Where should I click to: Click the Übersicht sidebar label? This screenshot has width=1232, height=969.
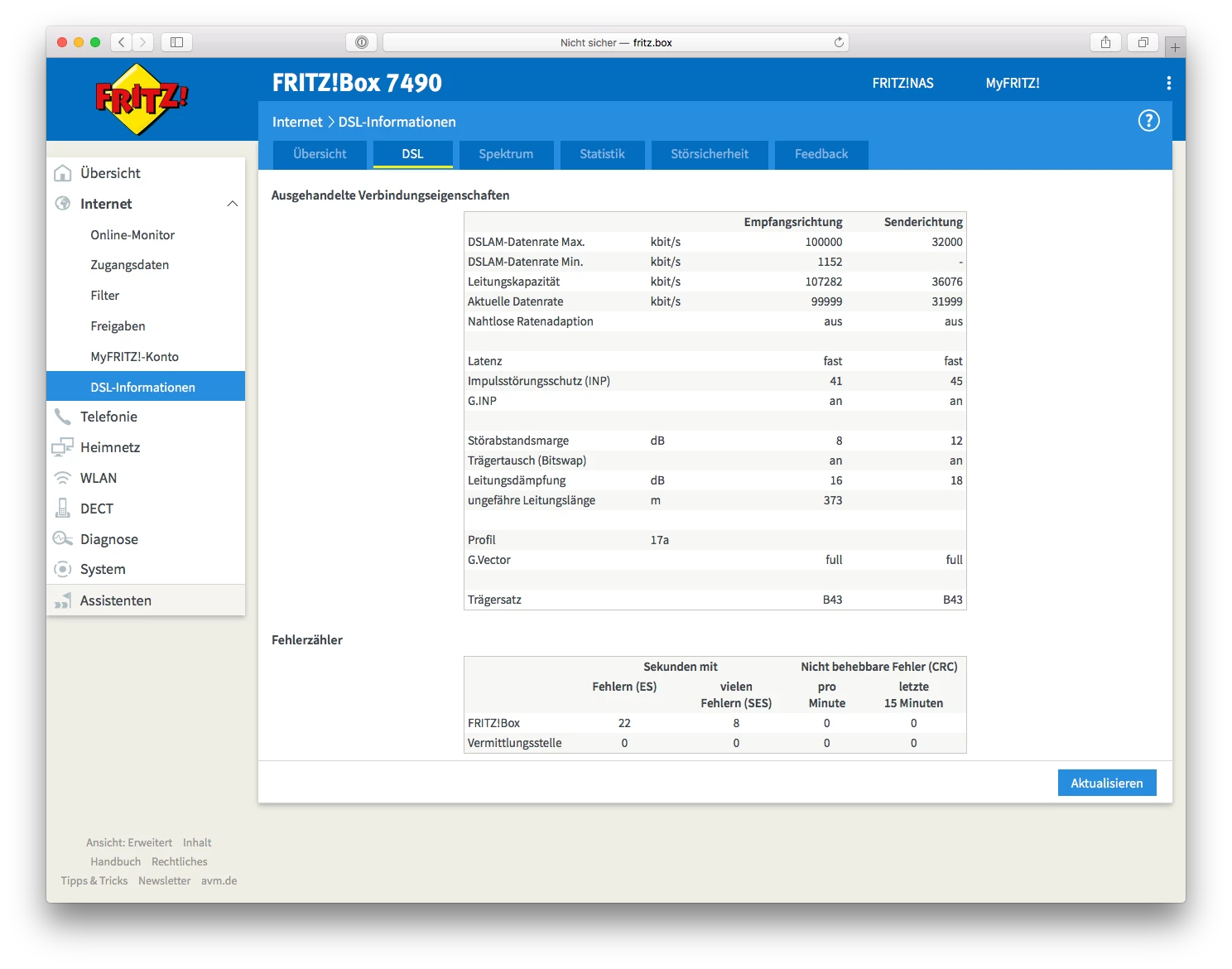[110, 173]
